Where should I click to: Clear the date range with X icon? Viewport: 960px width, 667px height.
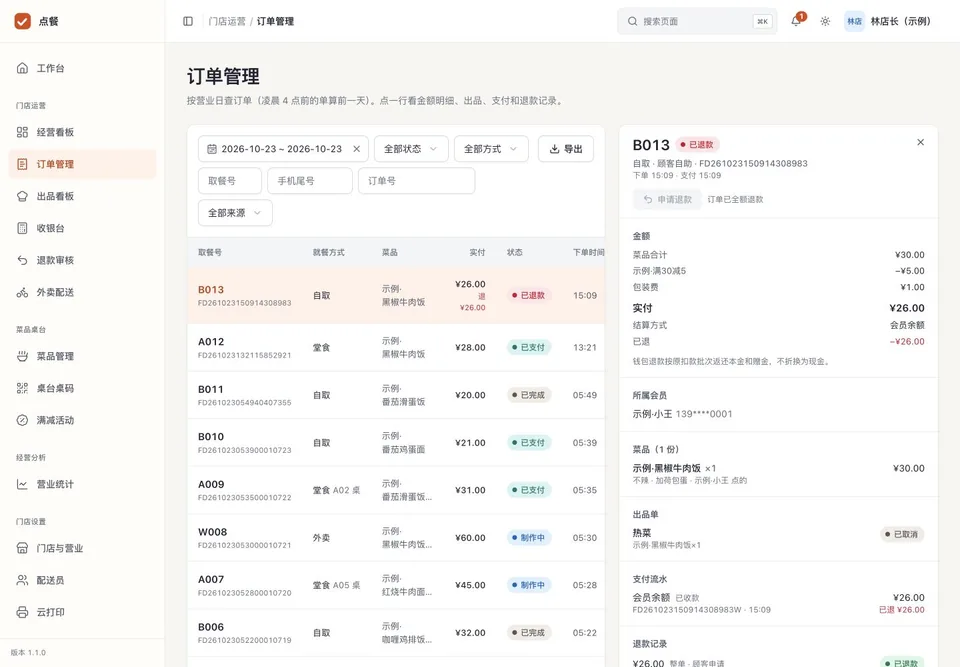click(x=356, y=149)
